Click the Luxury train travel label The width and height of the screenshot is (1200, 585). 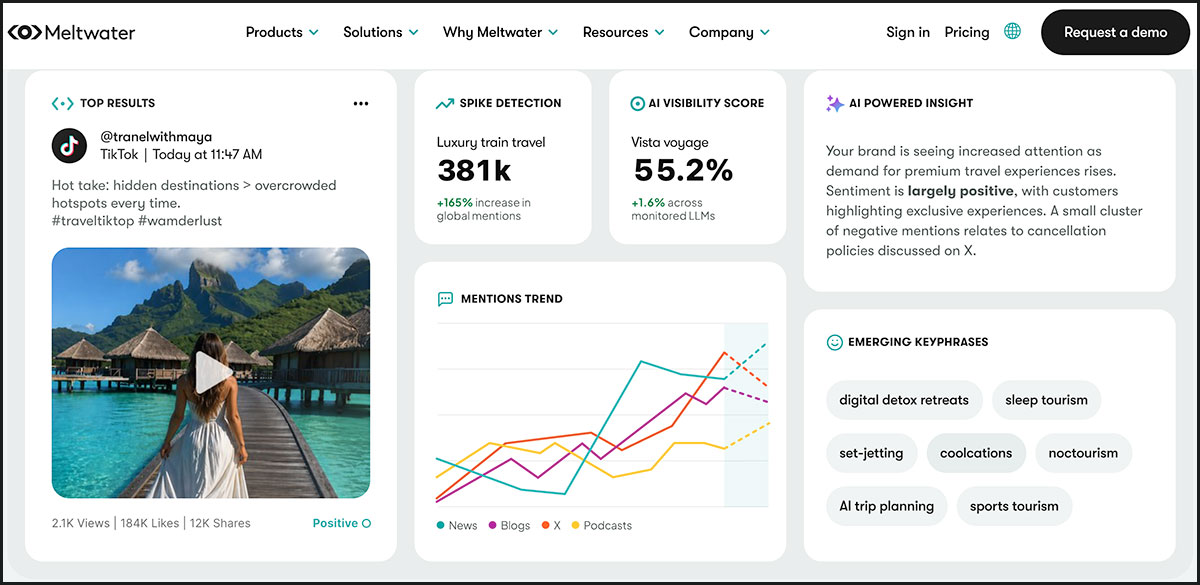point(491,143)
